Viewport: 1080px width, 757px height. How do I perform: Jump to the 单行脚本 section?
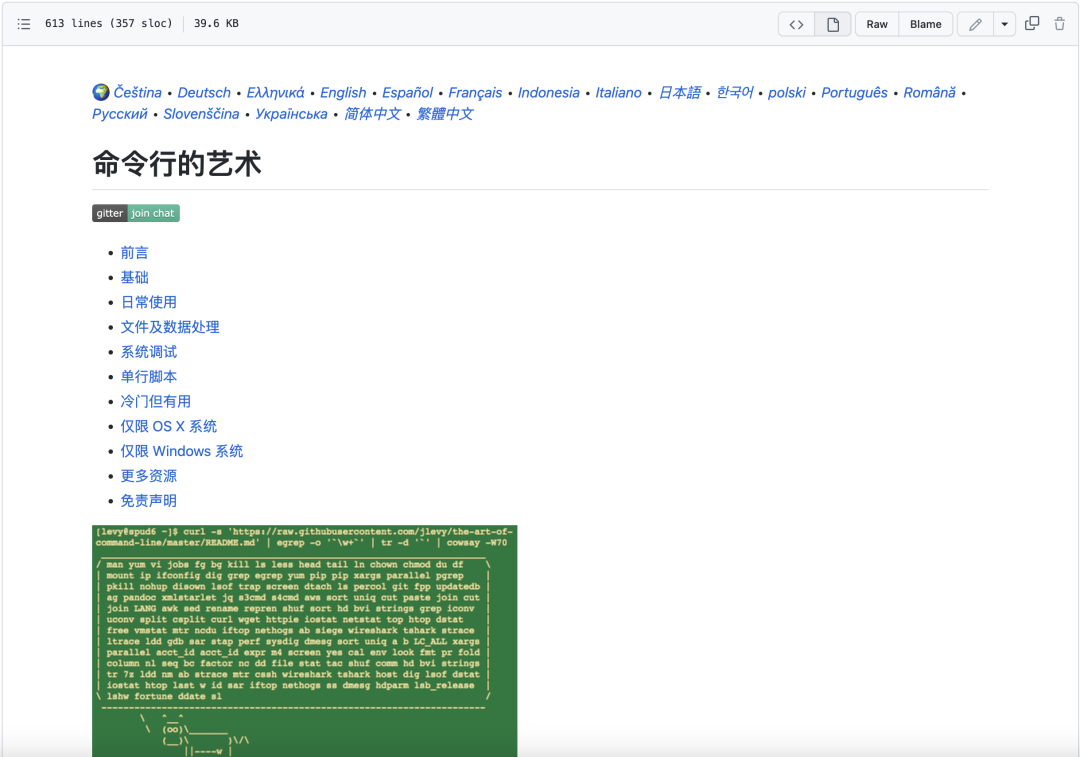(x=149, y=377)
